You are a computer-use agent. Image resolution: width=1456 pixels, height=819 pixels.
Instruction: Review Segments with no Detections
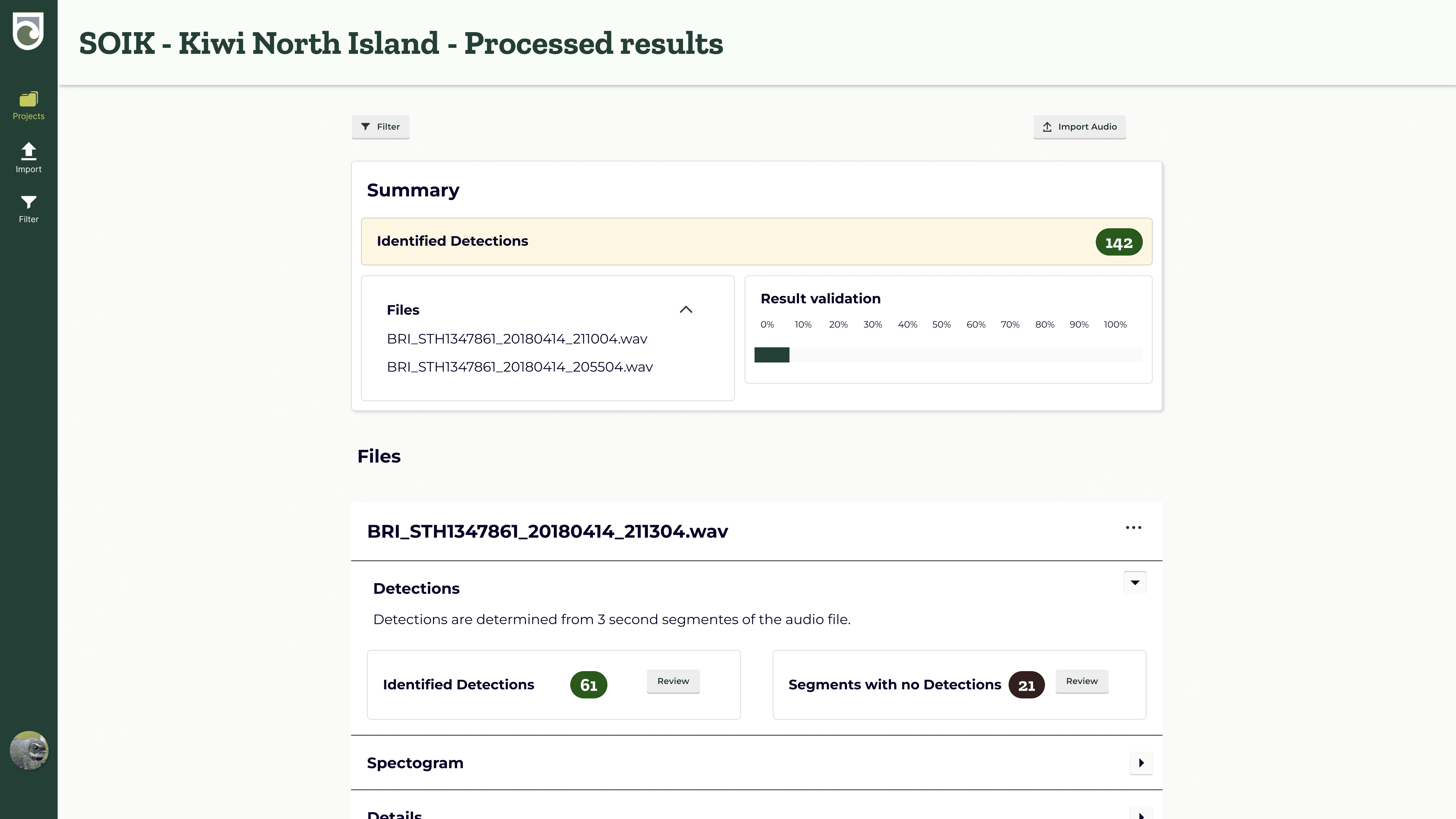1082,681
